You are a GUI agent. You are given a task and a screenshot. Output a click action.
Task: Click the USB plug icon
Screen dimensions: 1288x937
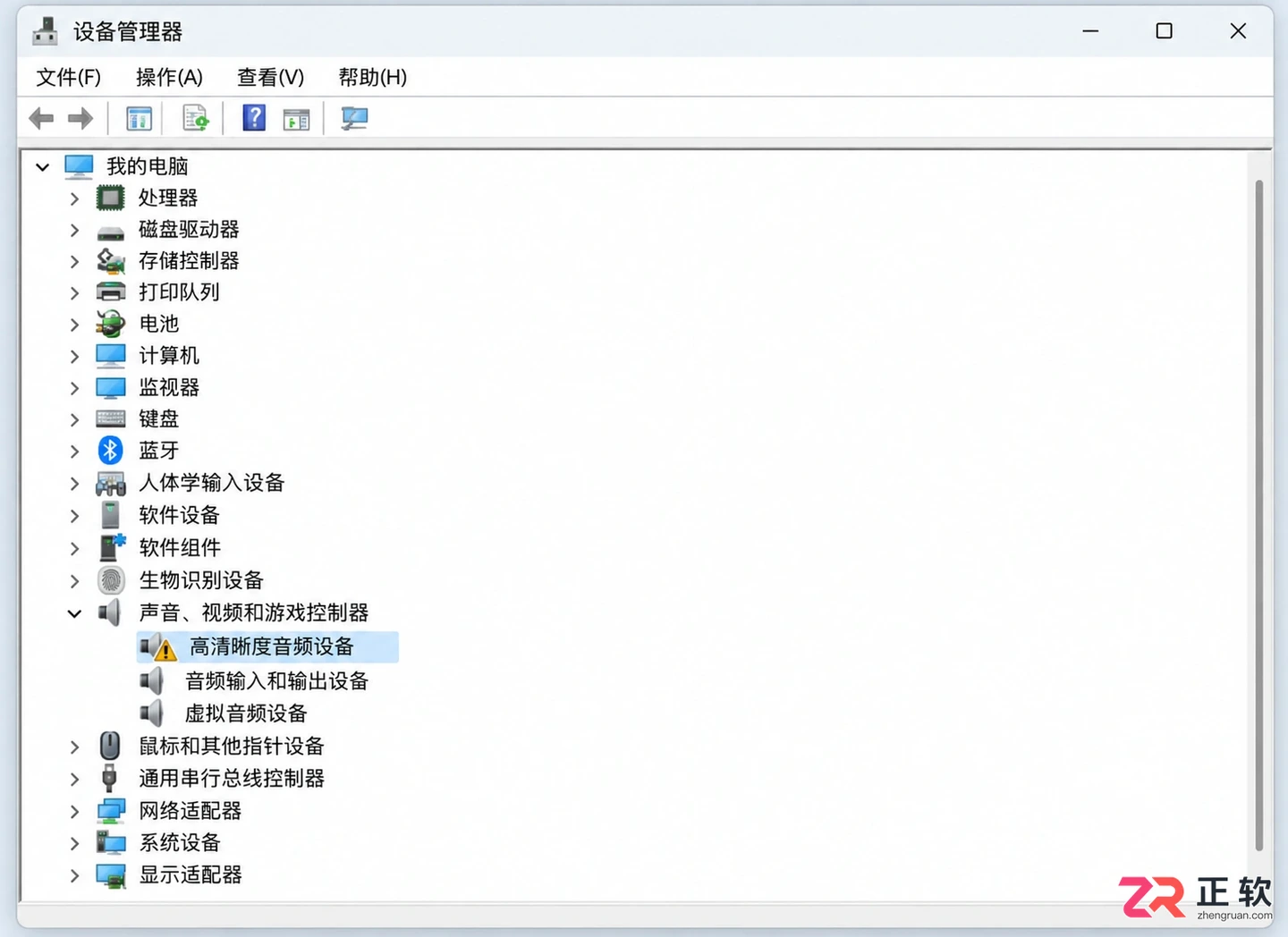click(x=109, y=778)
